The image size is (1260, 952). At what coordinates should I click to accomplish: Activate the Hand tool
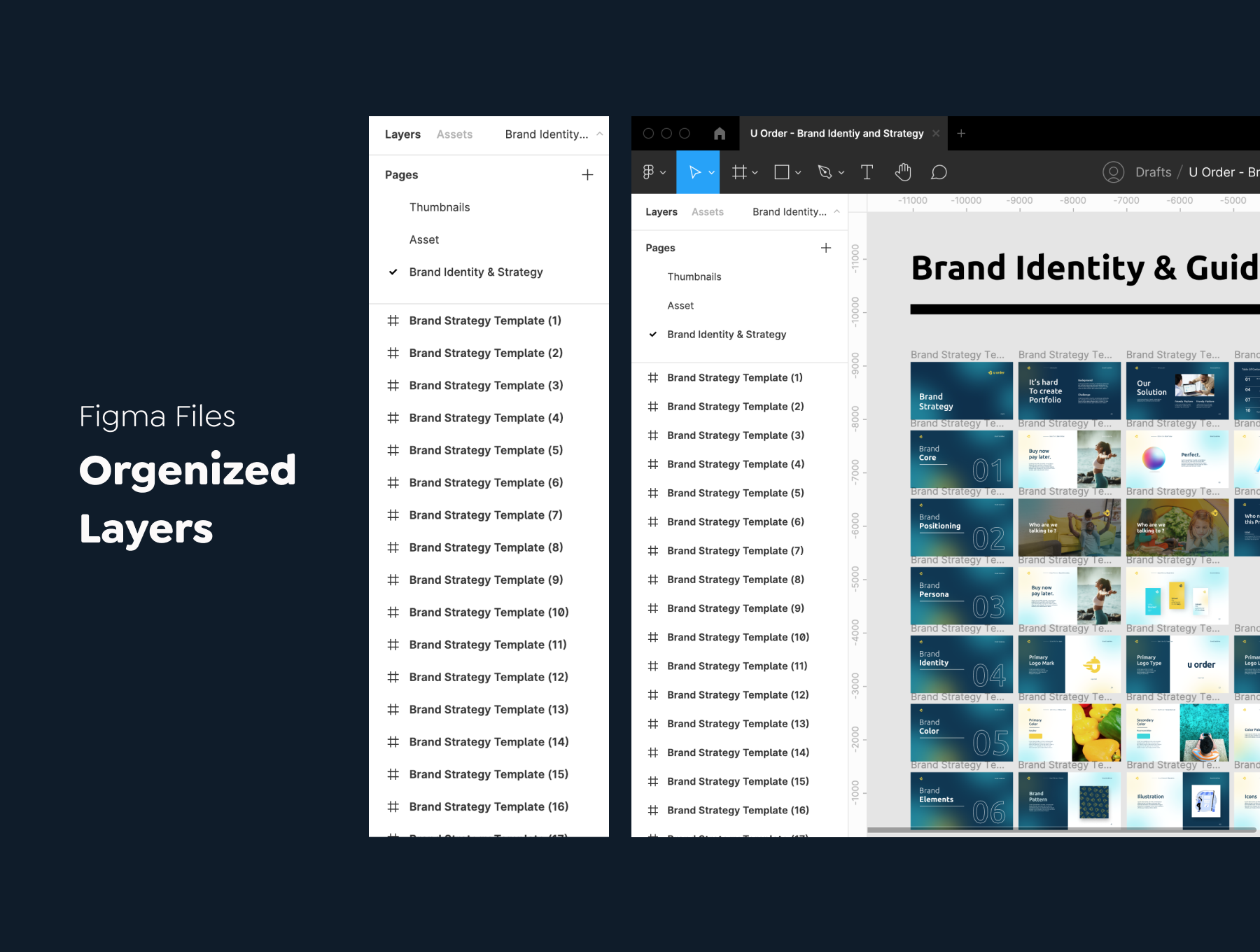pos(903,172)
